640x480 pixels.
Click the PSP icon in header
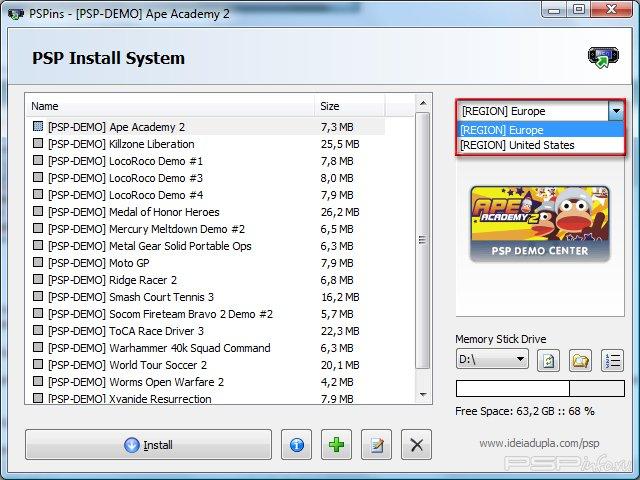click(x=601, y=58)
